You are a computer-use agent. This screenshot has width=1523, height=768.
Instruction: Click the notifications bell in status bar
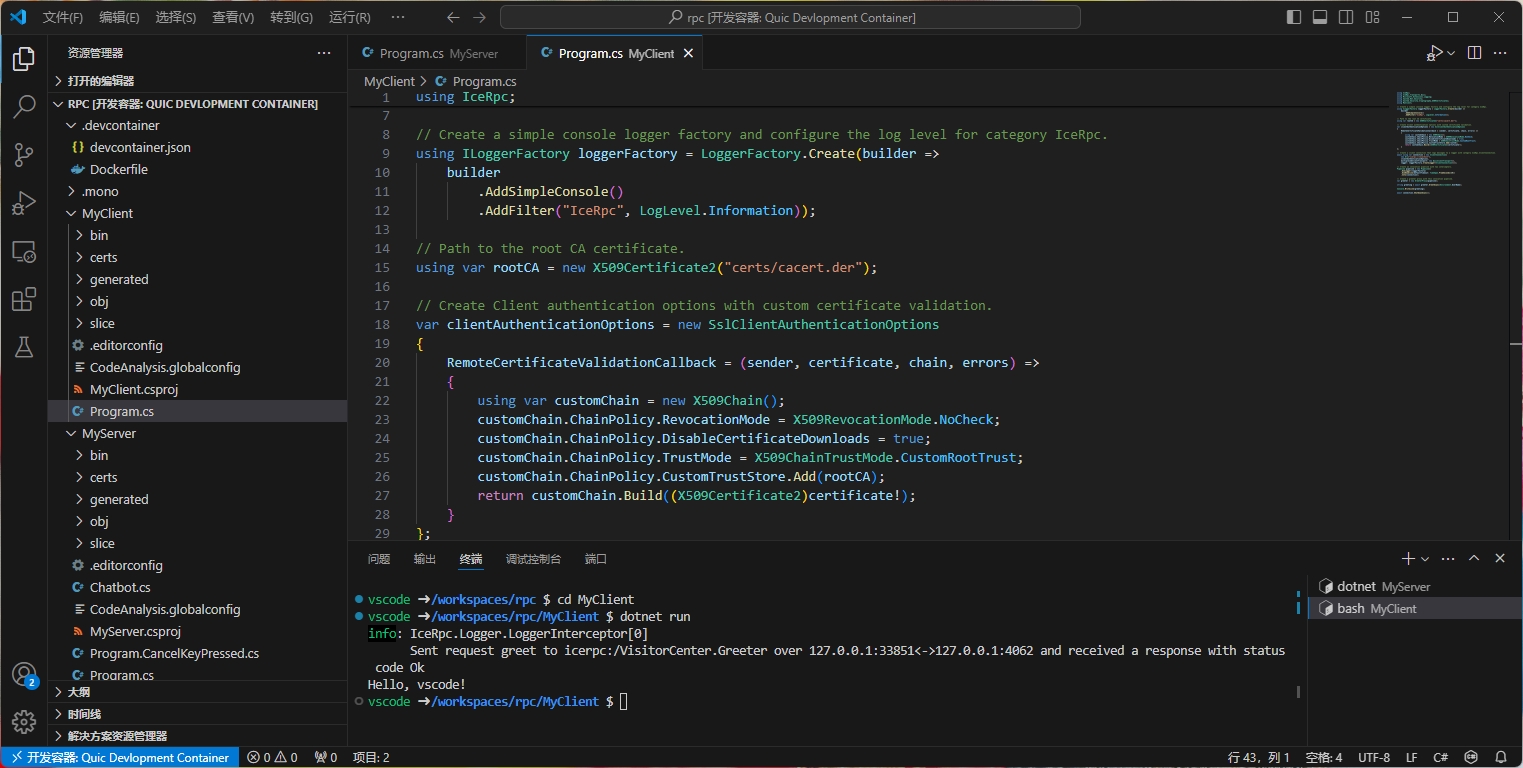(x=1501, y=757)
